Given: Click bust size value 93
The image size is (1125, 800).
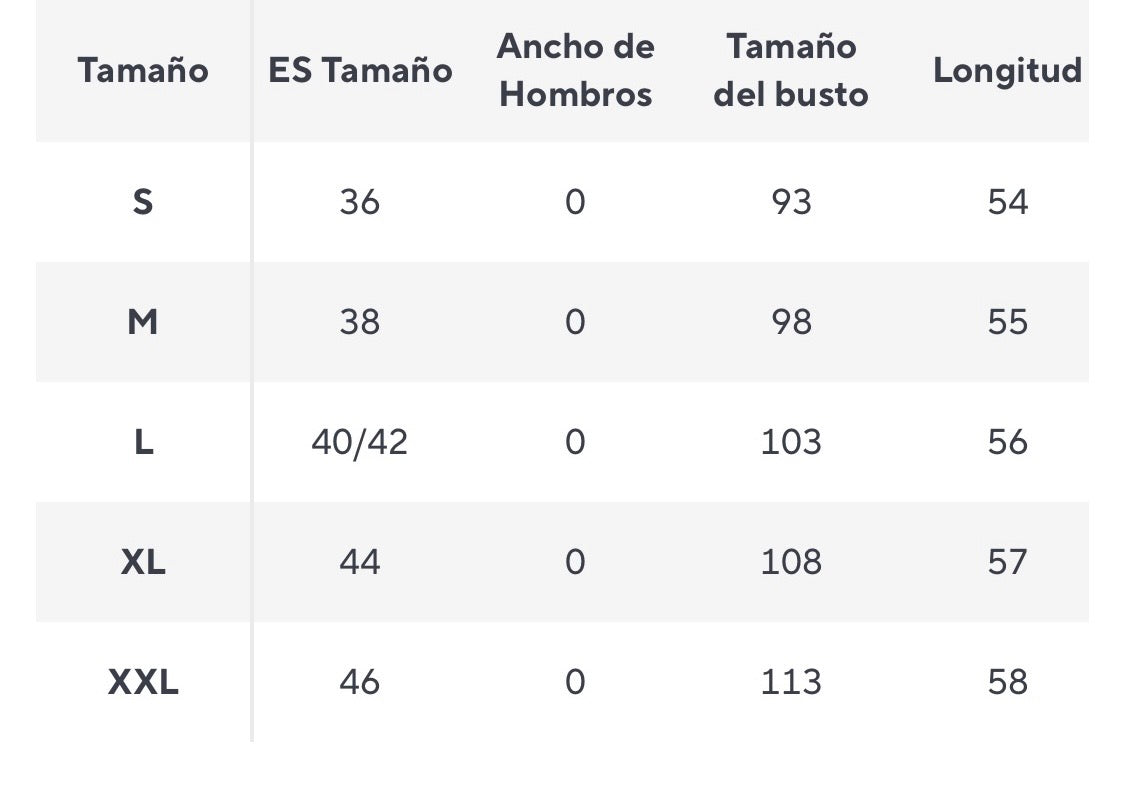Looking at the screenshot, I should tap(791, 202).
